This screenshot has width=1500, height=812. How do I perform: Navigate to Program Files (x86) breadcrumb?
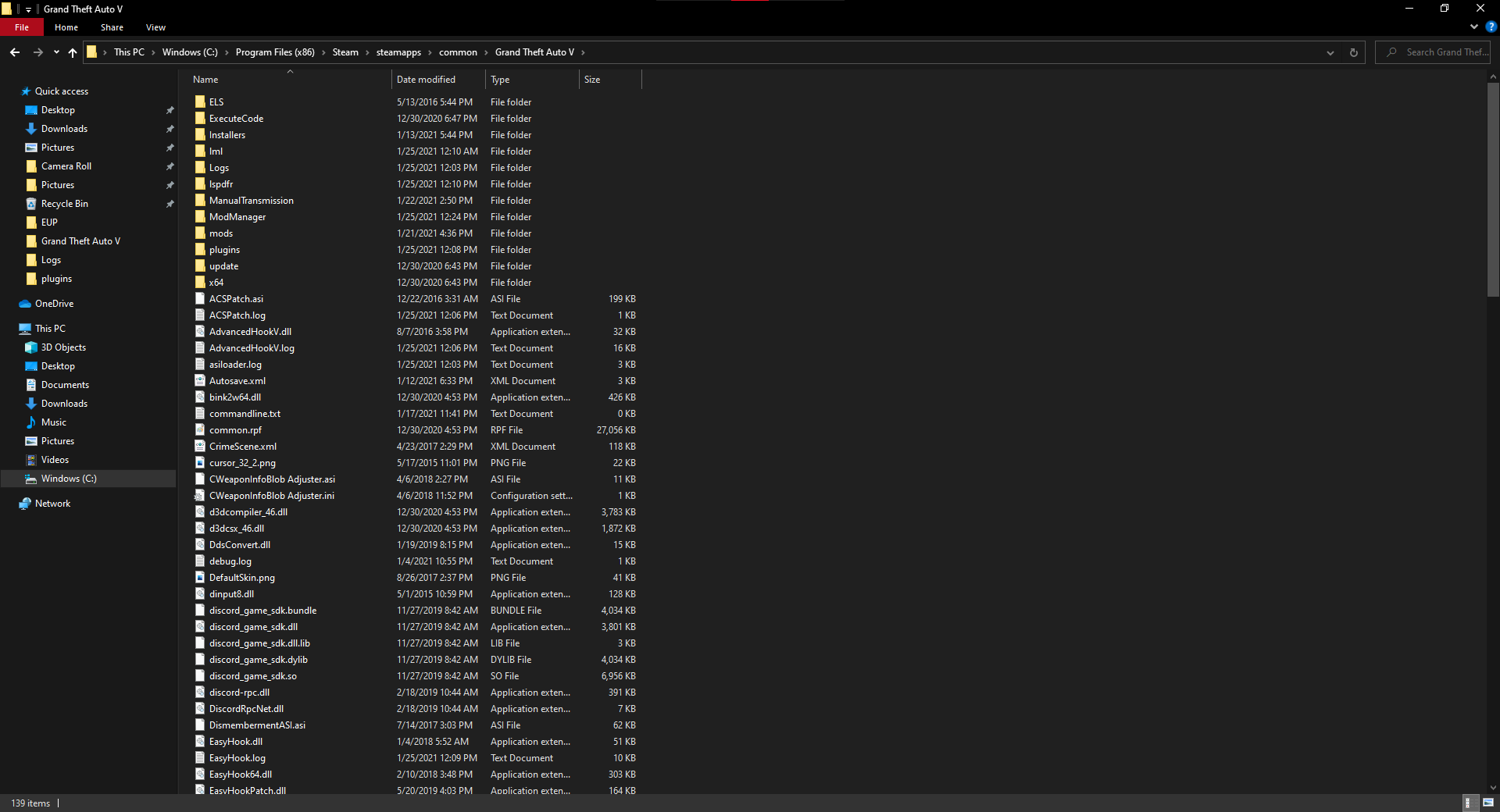[x=275, y=52]
